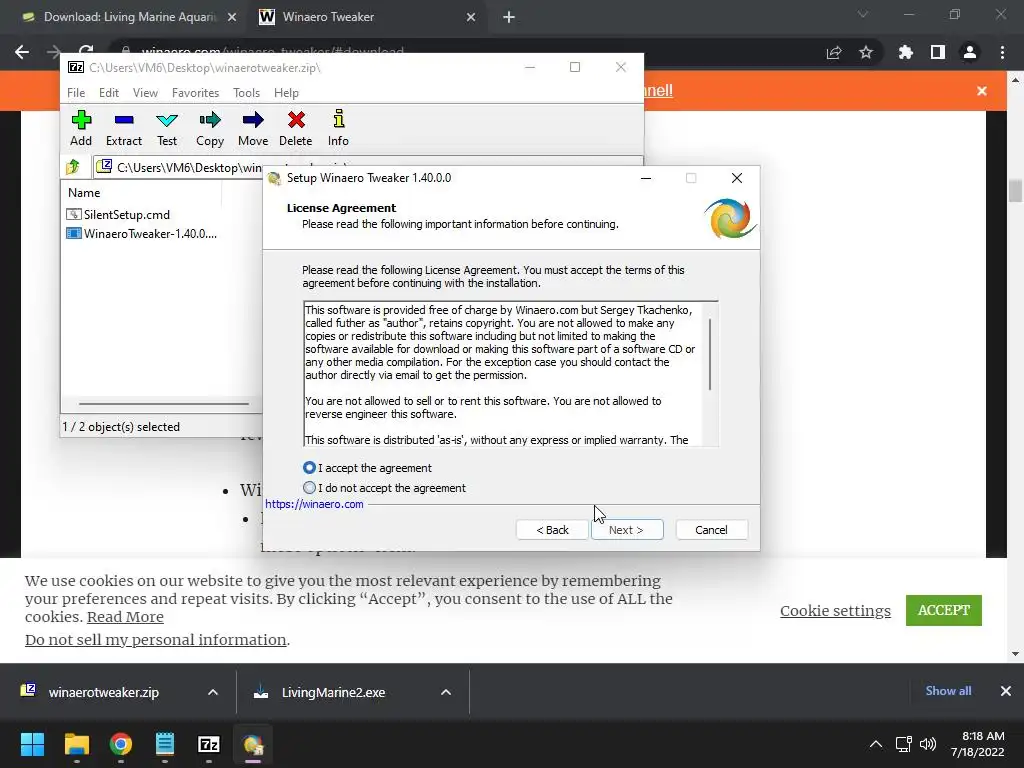Click the Add button in 7-Zip toolbar
Screen dimensions: 1024x768
pos(81,128)
